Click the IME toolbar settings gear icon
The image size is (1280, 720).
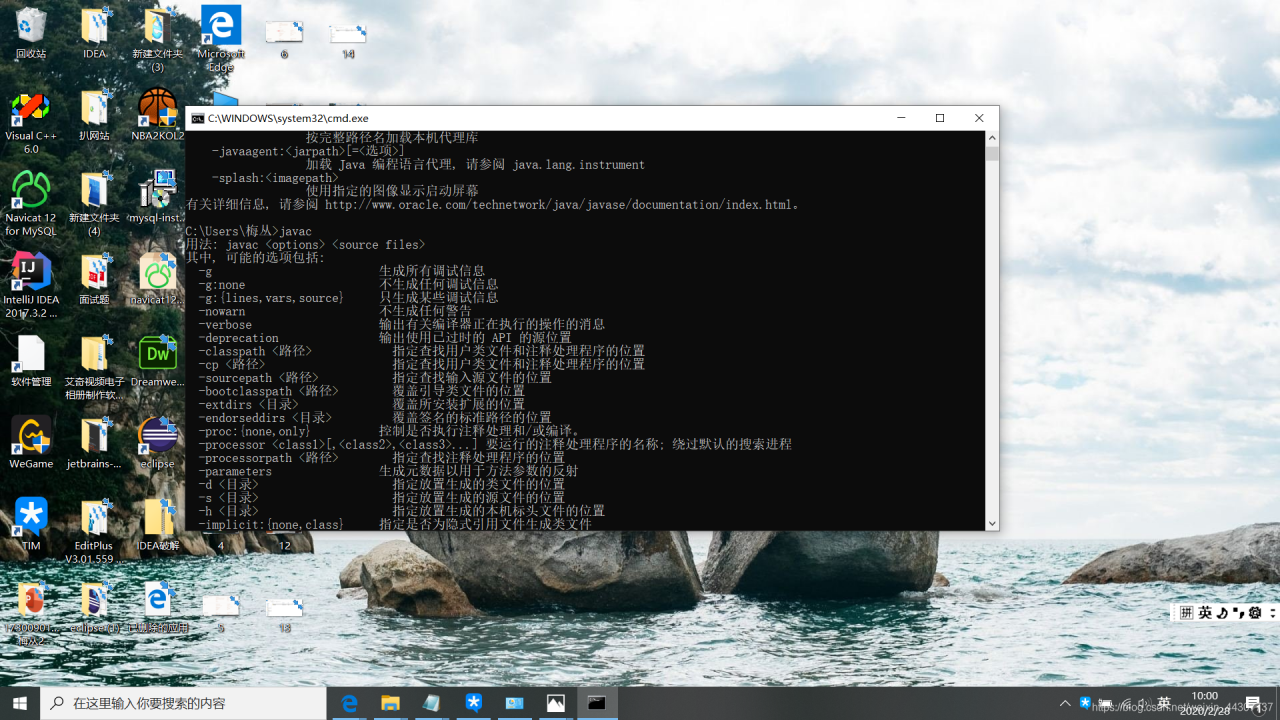[x=1255, y=612]
